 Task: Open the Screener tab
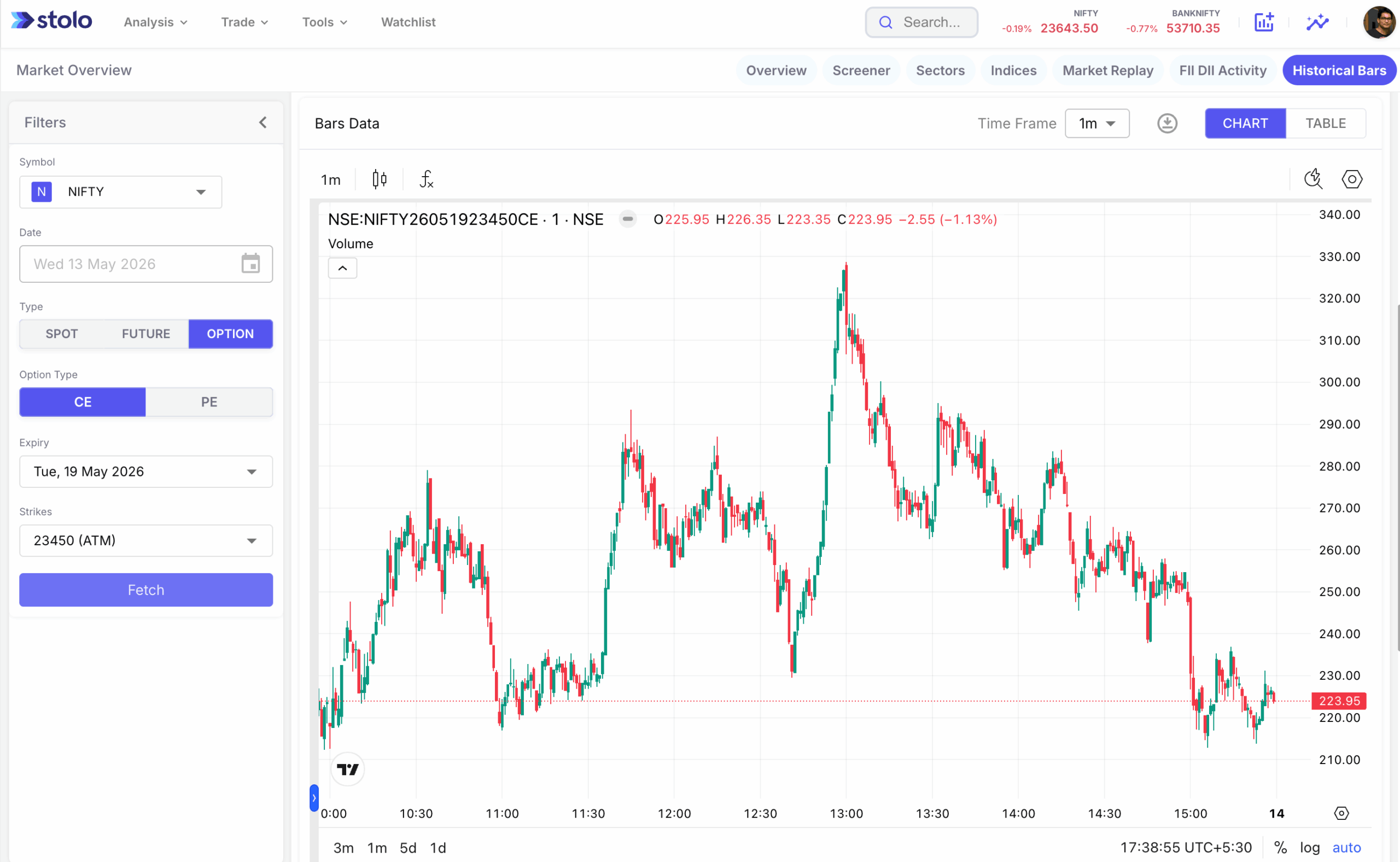pyautogui.click(x=861, y=70)
